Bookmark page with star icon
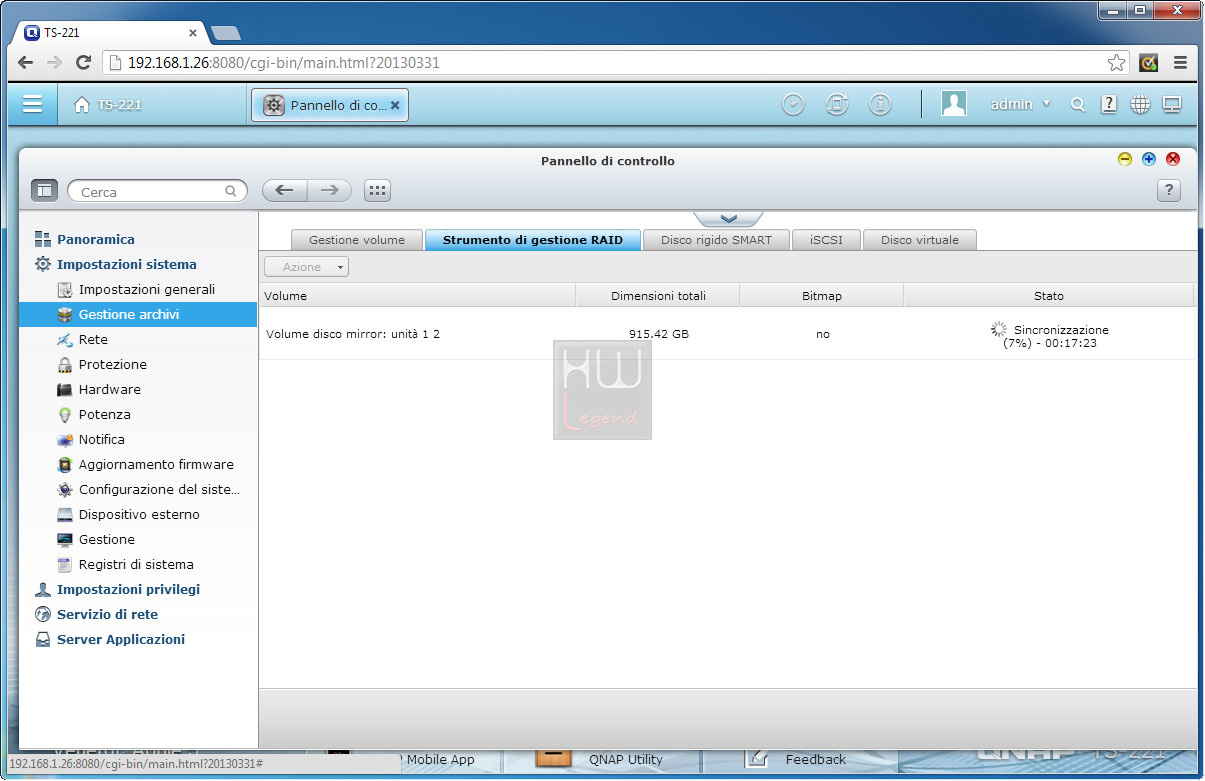1205x781 pixels. click(x=1116, y=62)
